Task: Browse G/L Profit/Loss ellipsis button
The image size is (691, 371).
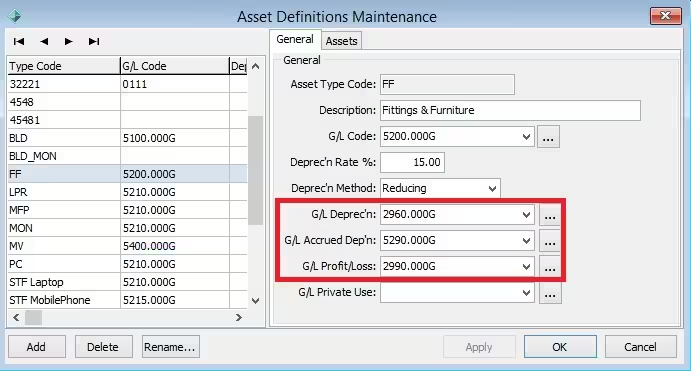Action: pos(550,267)
